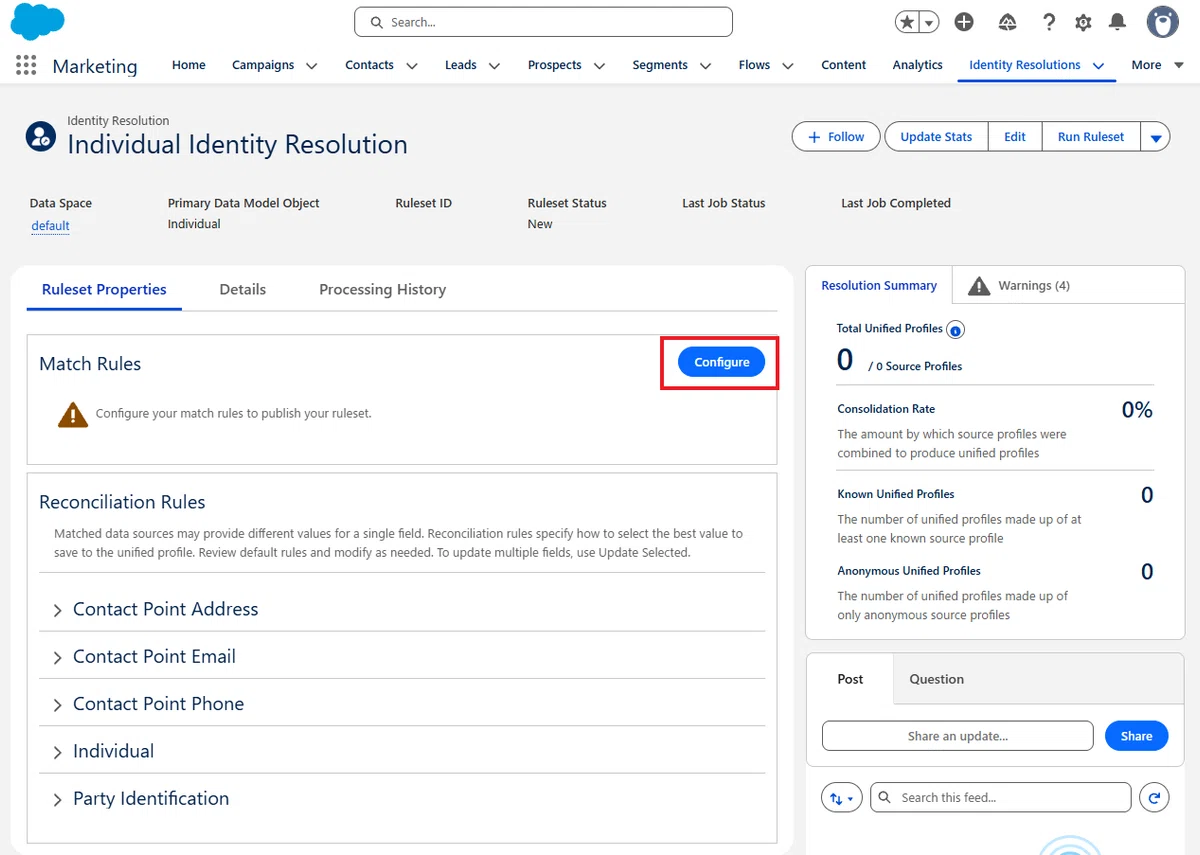
Task: Click the Total Unified Profiles info icon
Action: click(x=955, y=330)
